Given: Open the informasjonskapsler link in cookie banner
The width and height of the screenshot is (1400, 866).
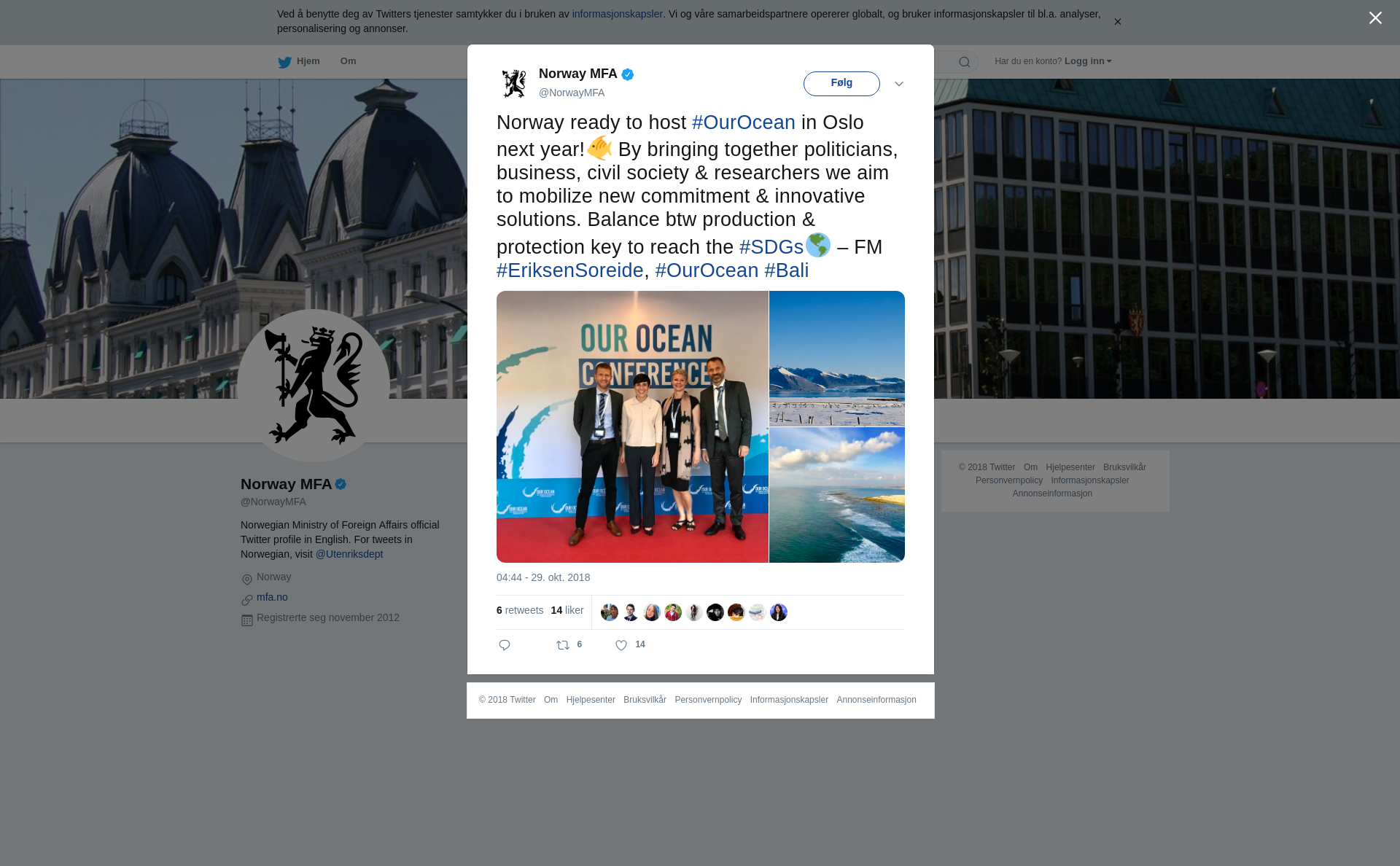Looking at the screenshot, I should [x=617, y=14].
